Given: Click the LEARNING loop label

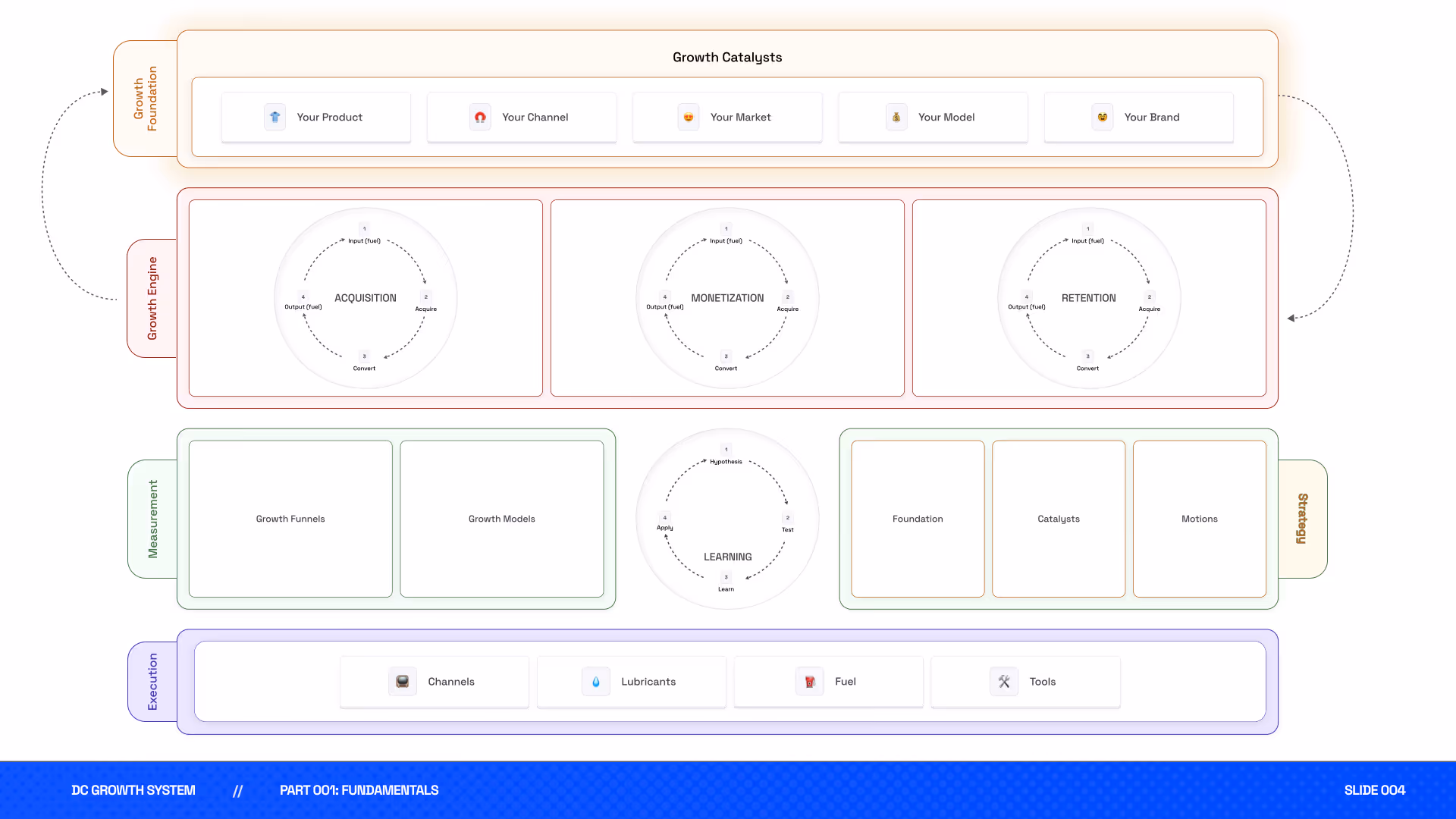Looking at the screenshot, I should click(727, 557).
